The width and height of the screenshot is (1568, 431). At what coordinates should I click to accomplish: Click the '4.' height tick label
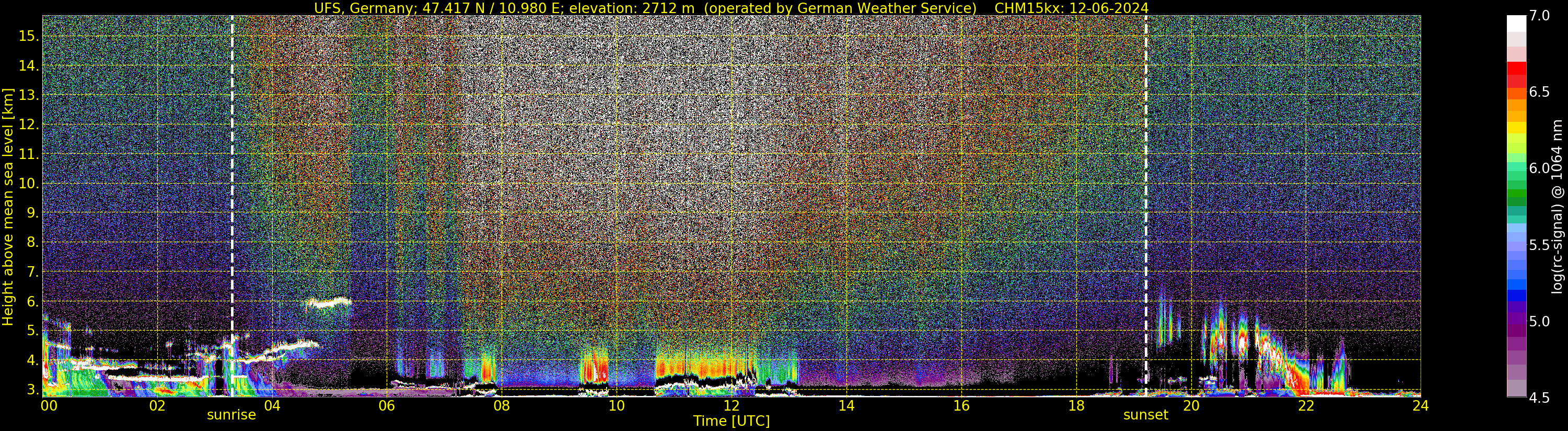(32, 360)
